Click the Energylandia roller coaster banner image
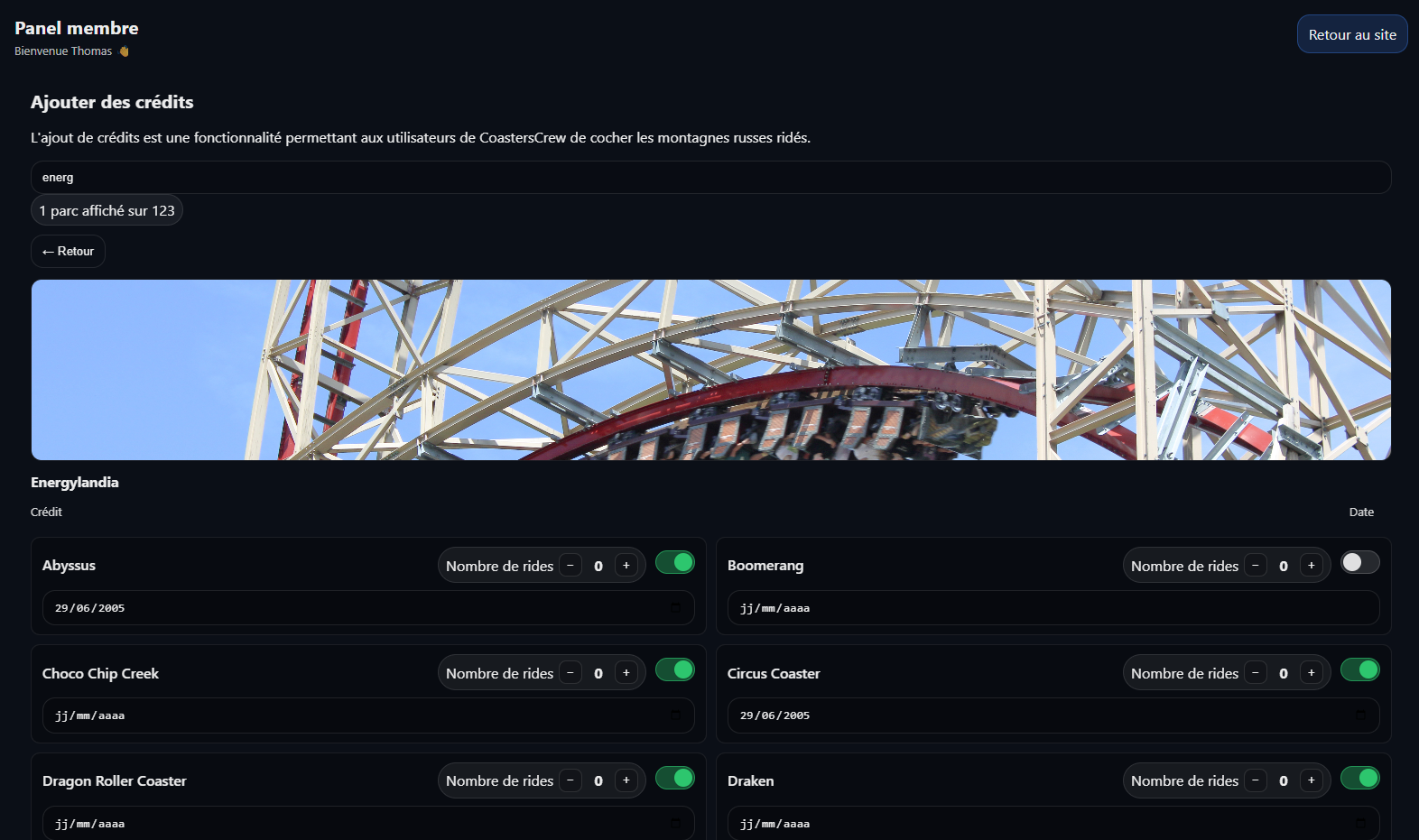 710,370
